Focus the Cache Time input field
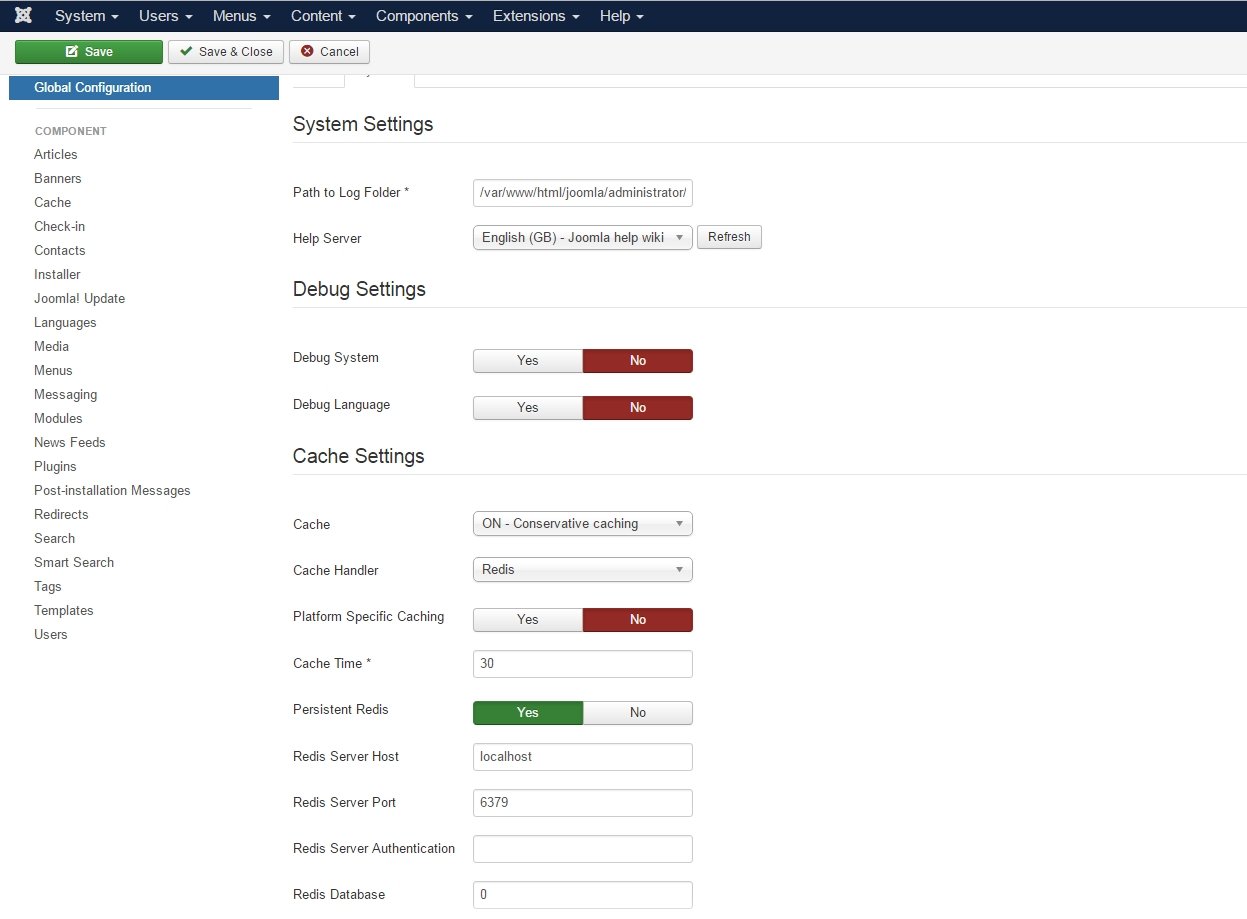 pyautogui.click(x=582, y=664)
